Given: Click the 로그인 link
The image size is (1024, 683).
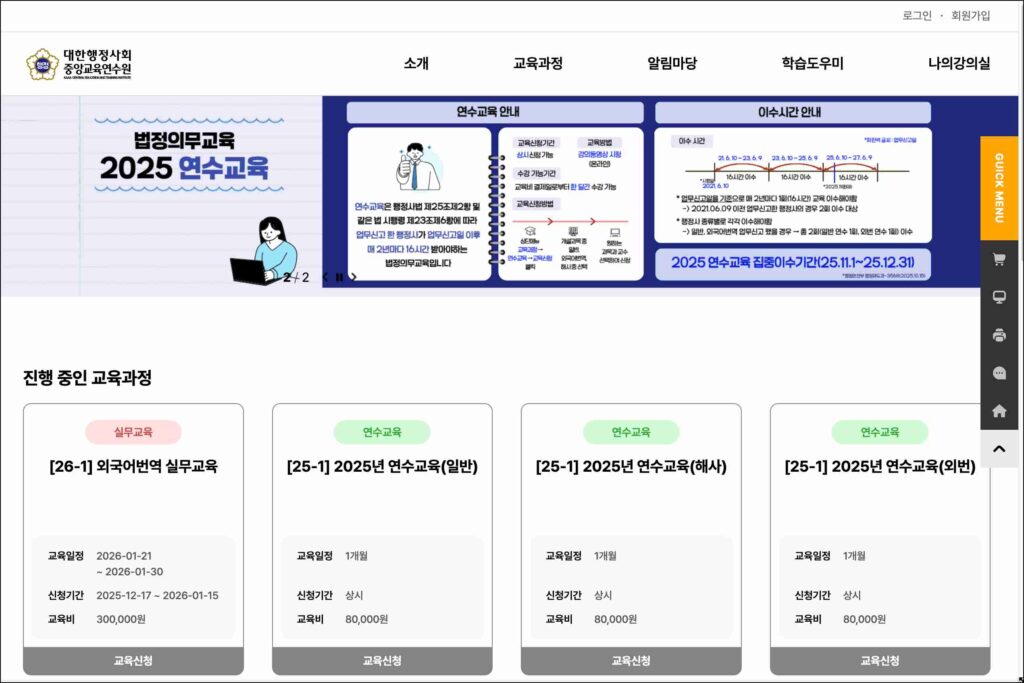Looking at the screenshot, I should [x=916, y=15].
